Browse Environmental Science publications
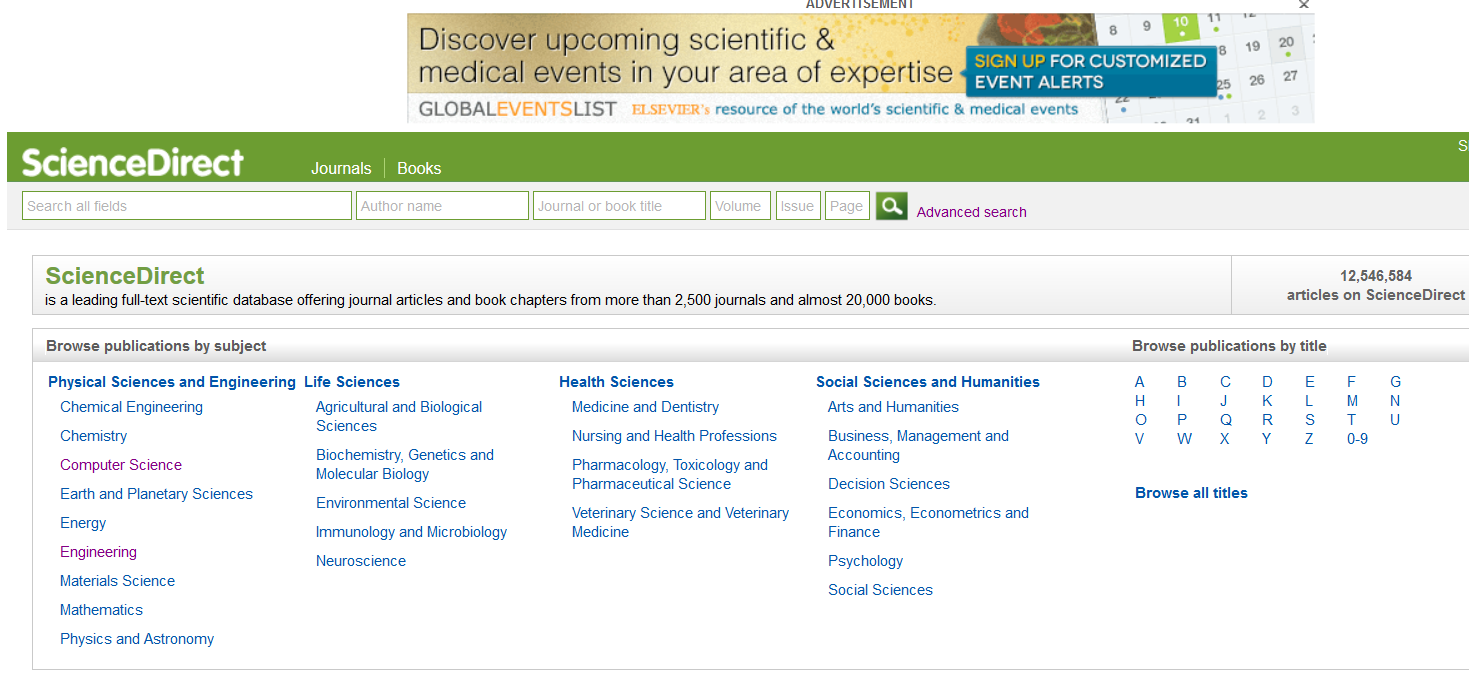The image size is (1469, 678). coord(391,503)
